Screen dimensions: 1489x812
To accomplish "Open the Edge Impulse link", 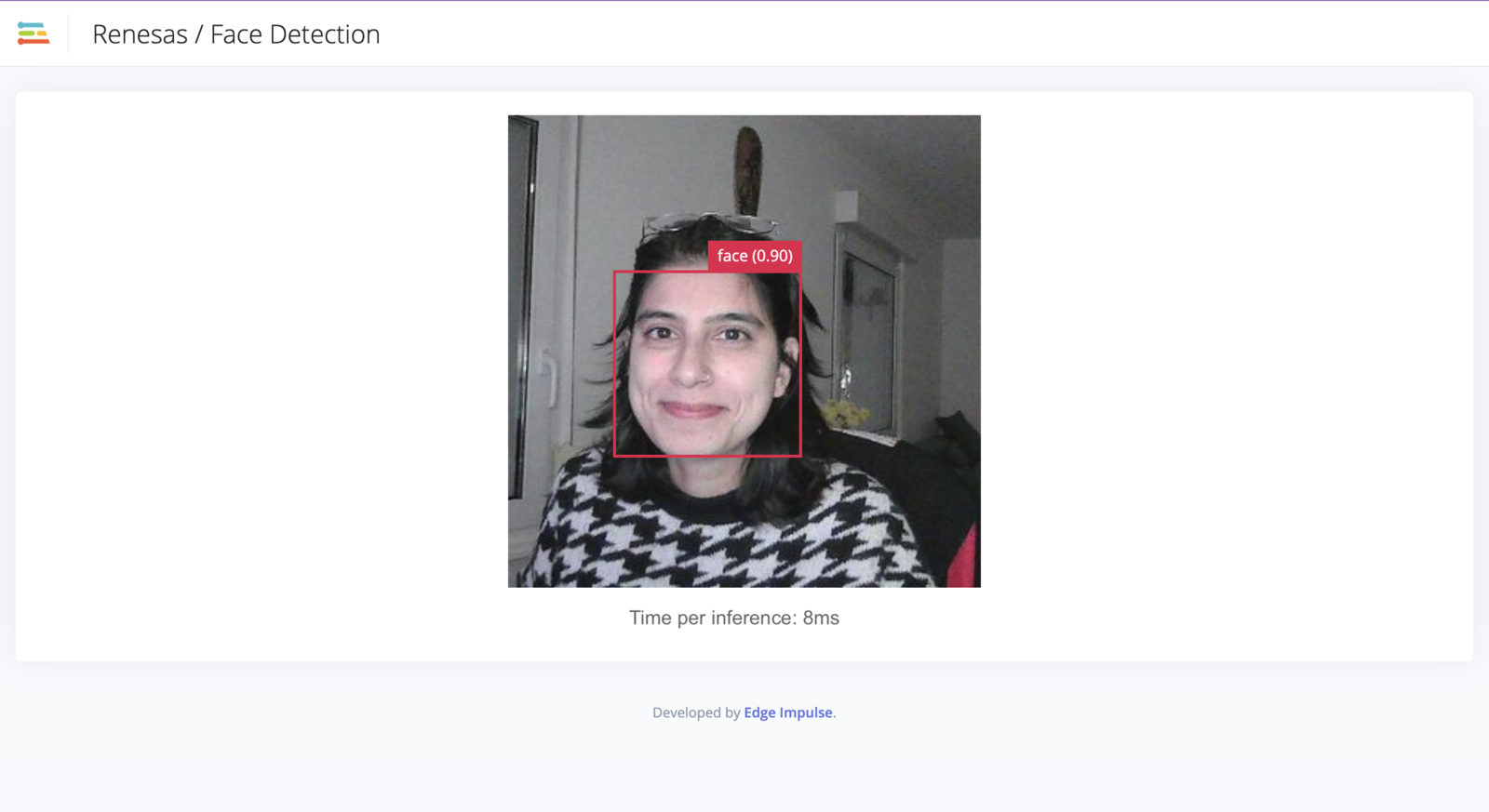I will click(x=788, y=712).
